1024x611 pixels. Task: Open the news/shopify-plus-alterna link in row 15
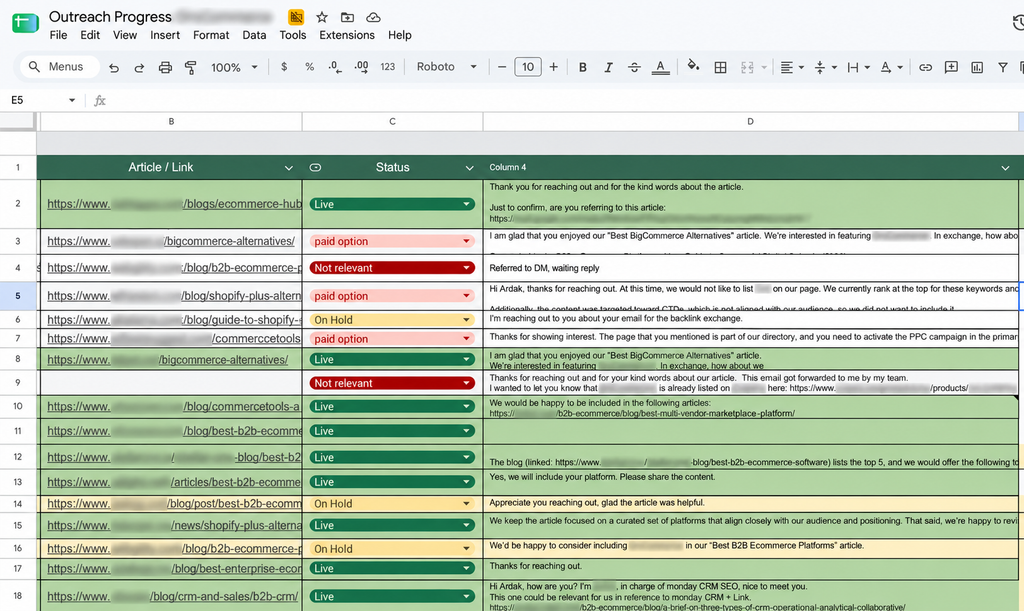tap(174, 525)
